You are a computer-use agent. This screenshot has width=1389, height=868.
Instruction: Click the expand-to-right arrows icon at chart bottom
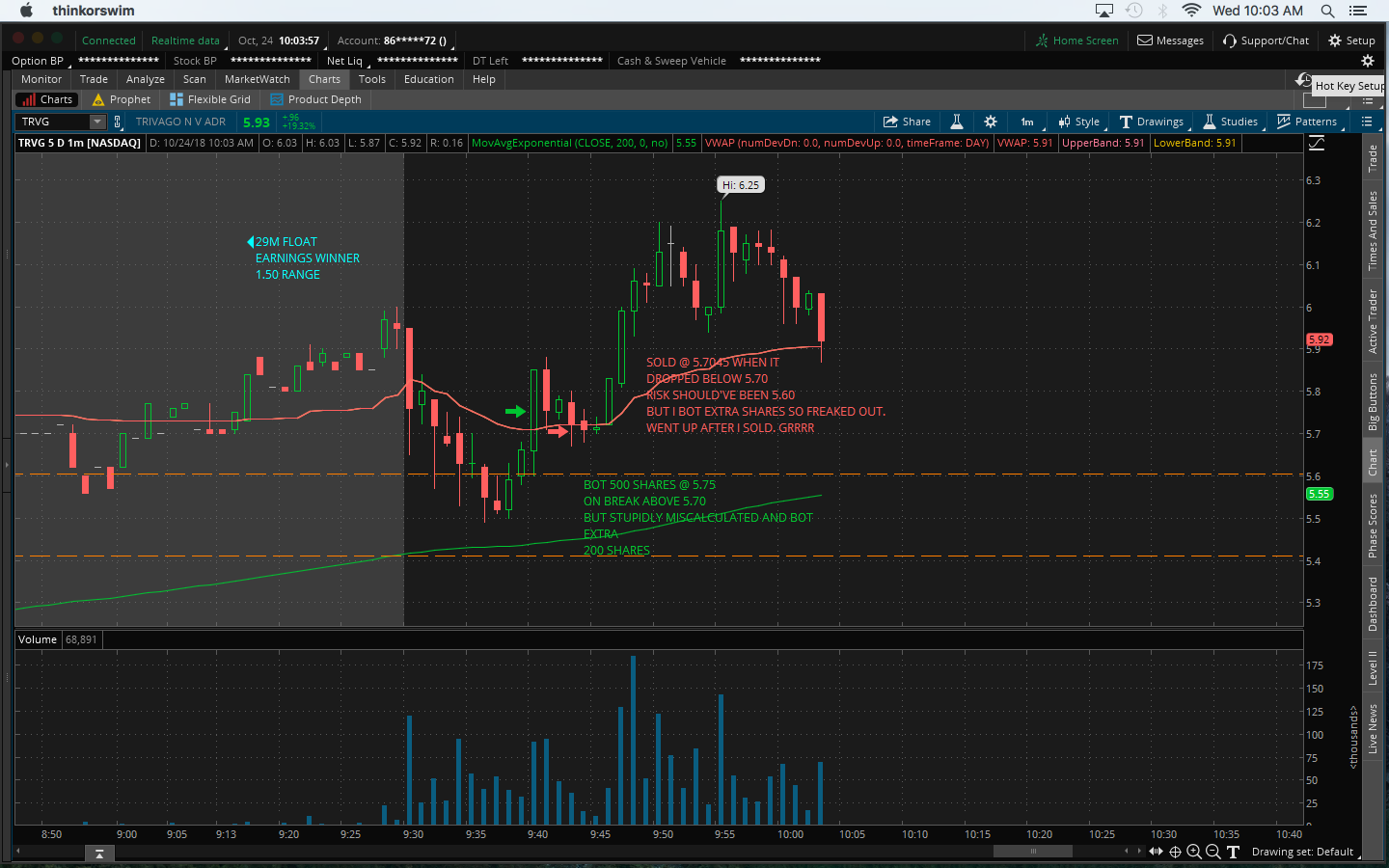pyautogui.click(x=1156, y=852)
